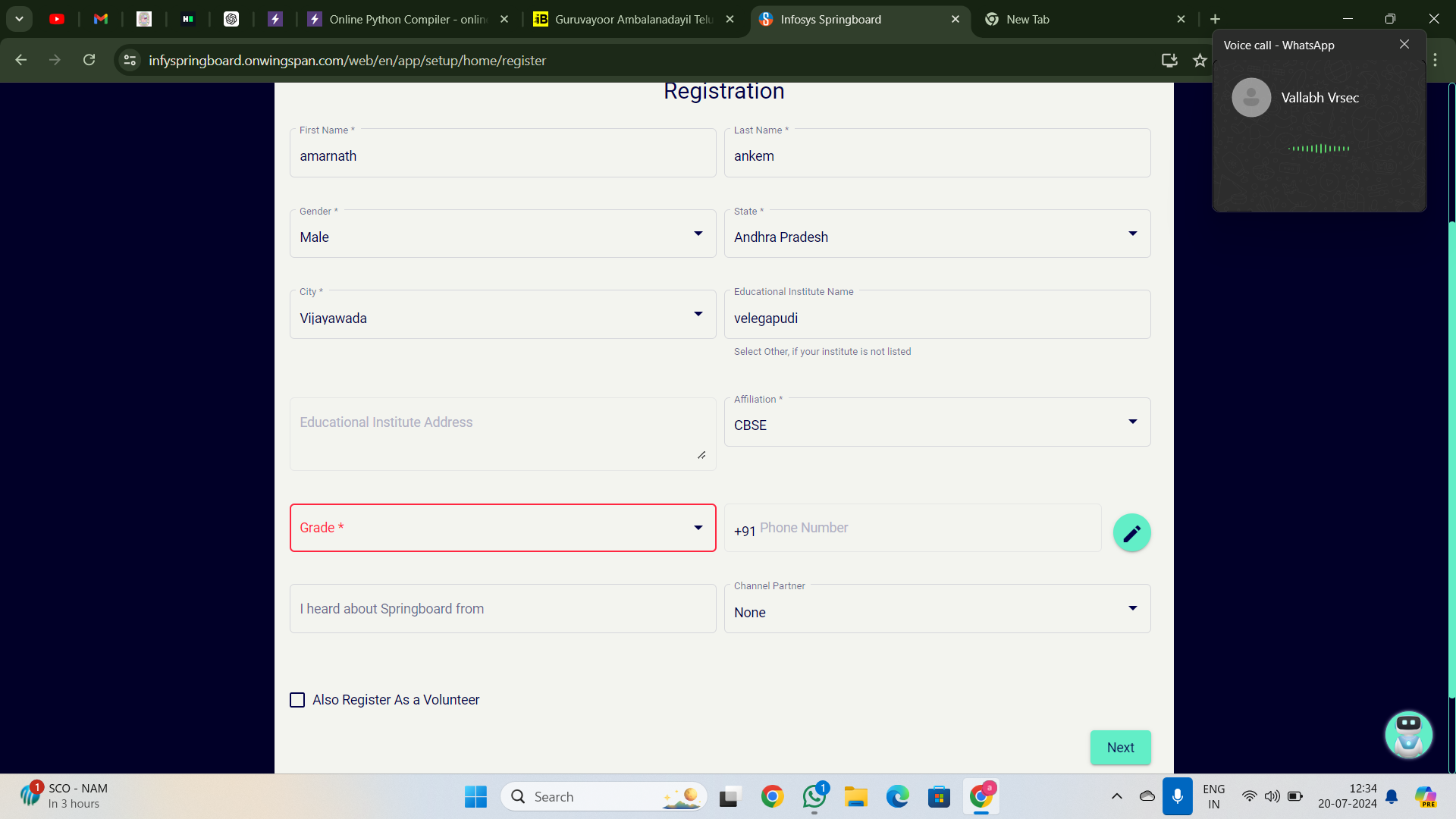View site information icon in address bar
1456x819 pixels.
click(130, 60)
